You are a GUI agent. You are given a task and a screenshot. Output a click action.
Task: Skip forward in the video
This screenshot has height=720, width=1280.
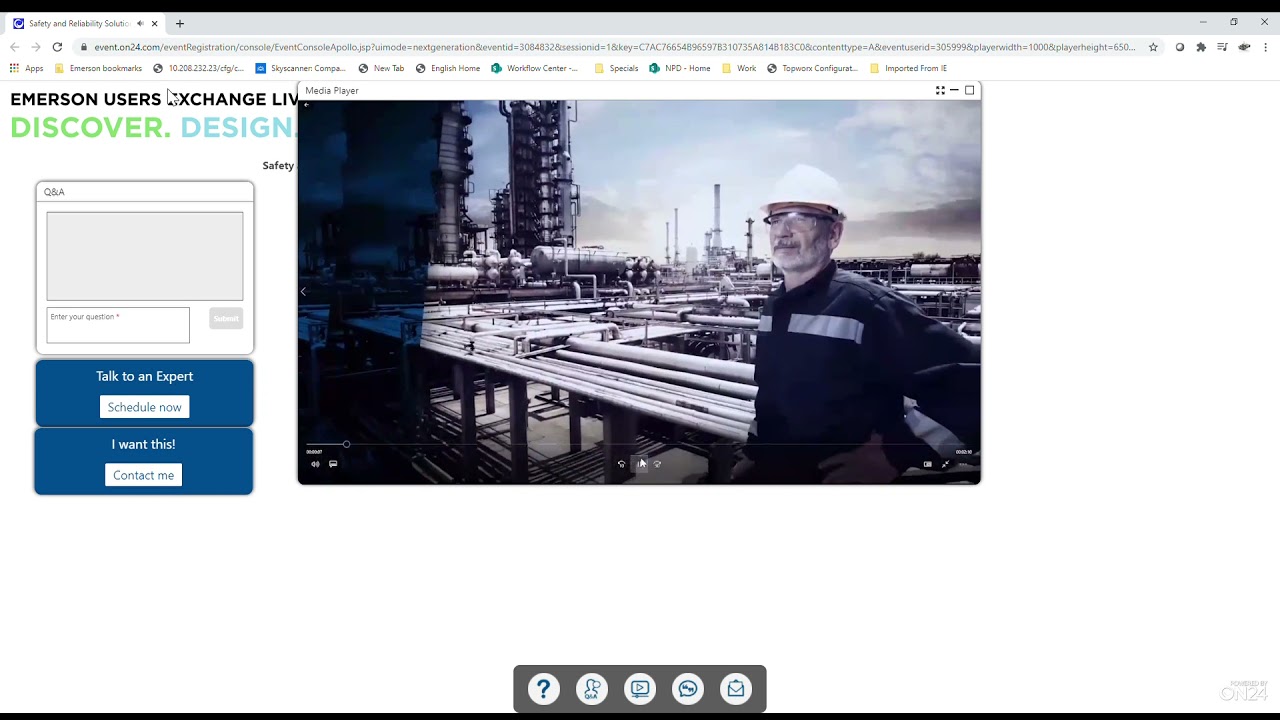657,464
